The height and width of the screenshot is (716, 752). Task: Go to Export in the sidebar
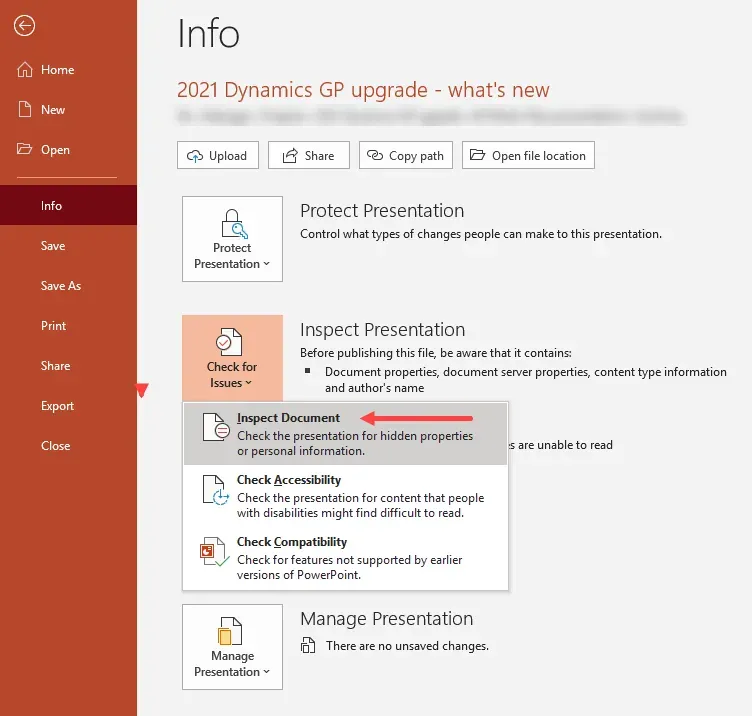click(58, 406)
